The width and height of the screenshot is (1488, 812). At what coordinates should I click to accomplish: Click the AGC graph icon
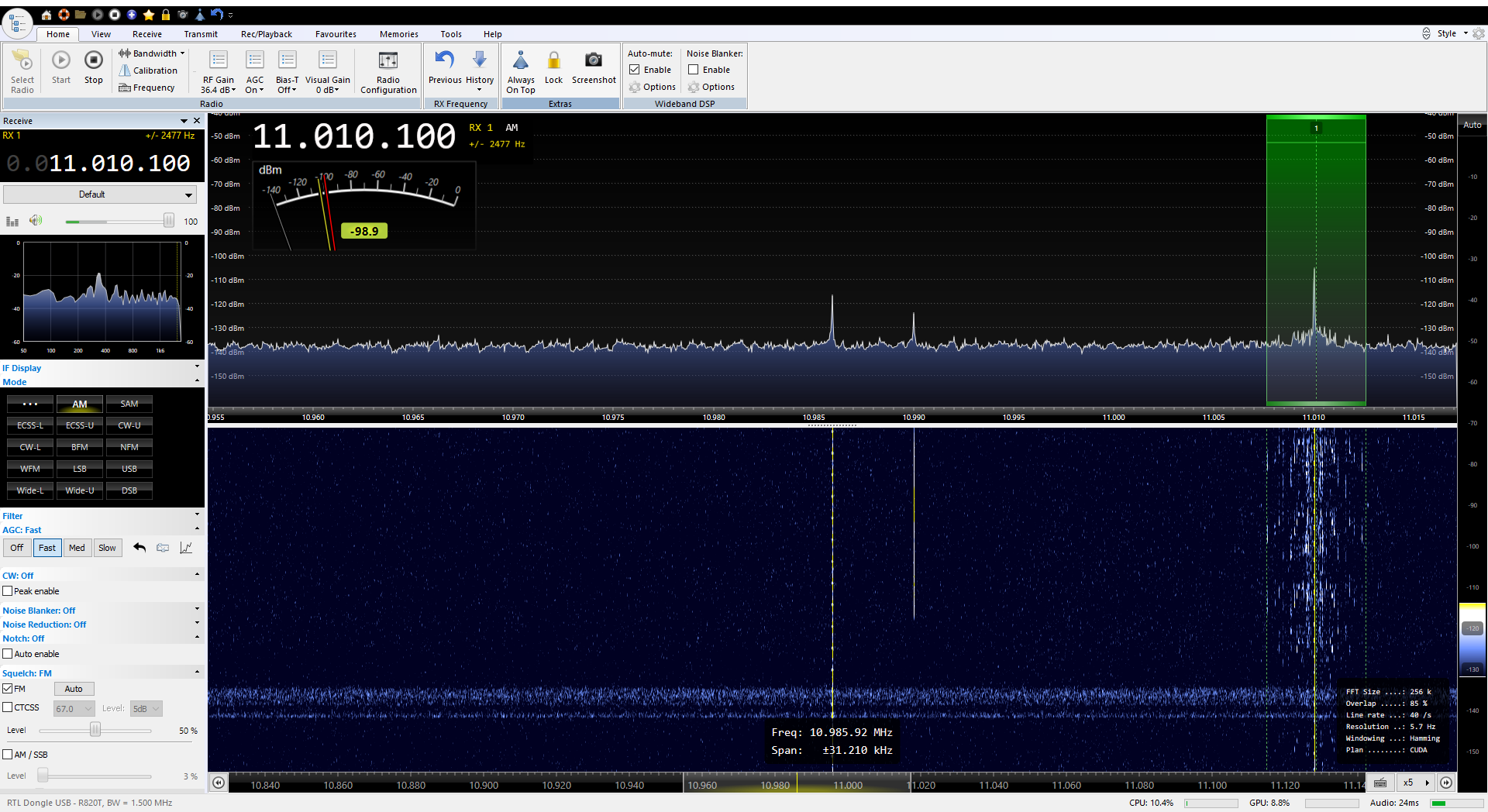[x=186, y=548]
